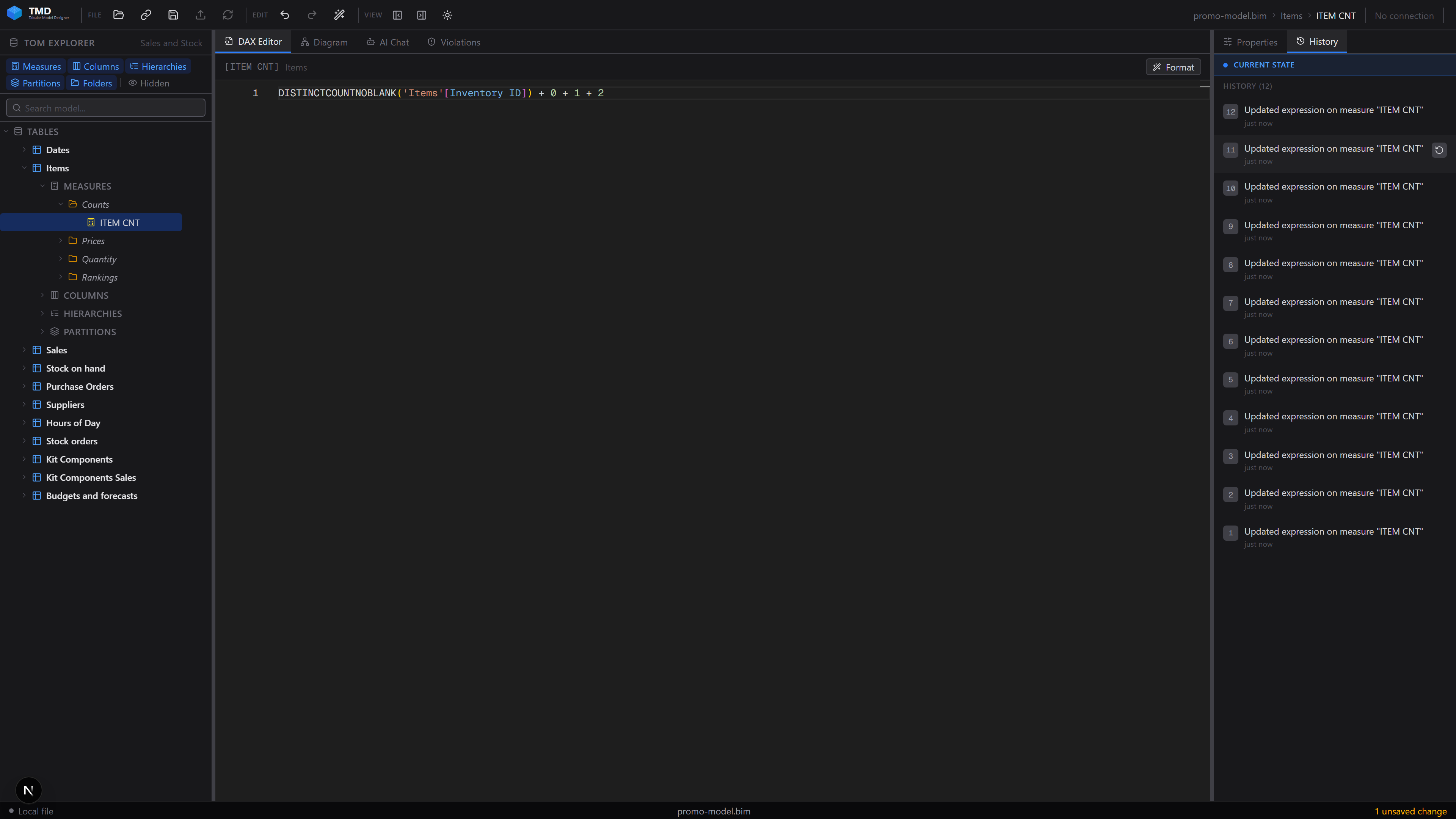Viewport: 1456px width, 819px height.
Task: Expand the Prices folder
Action: (61, 241)
